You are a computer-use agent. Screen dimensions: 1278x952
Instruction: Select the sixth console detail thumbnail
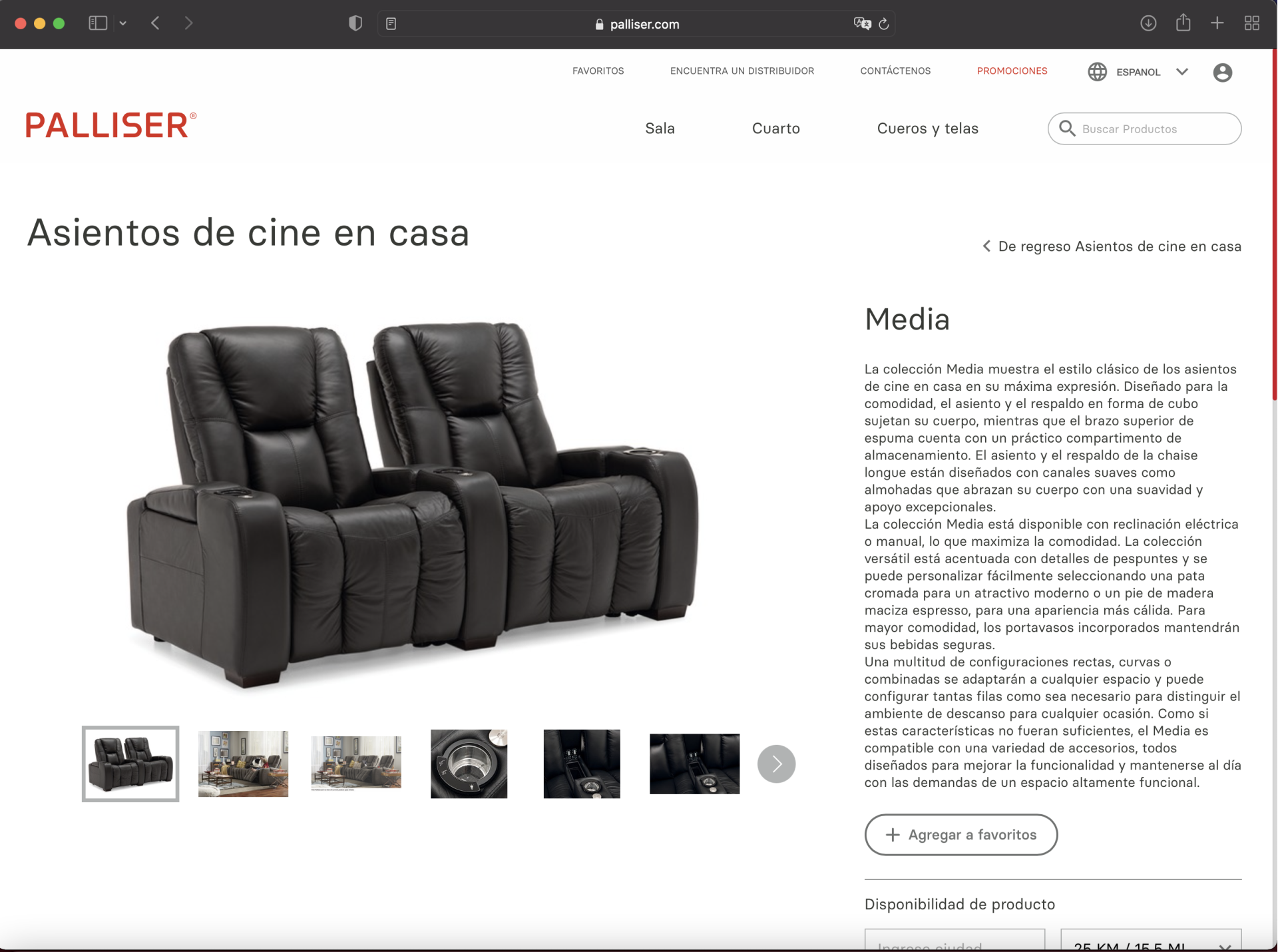click(x=694, y=764)
